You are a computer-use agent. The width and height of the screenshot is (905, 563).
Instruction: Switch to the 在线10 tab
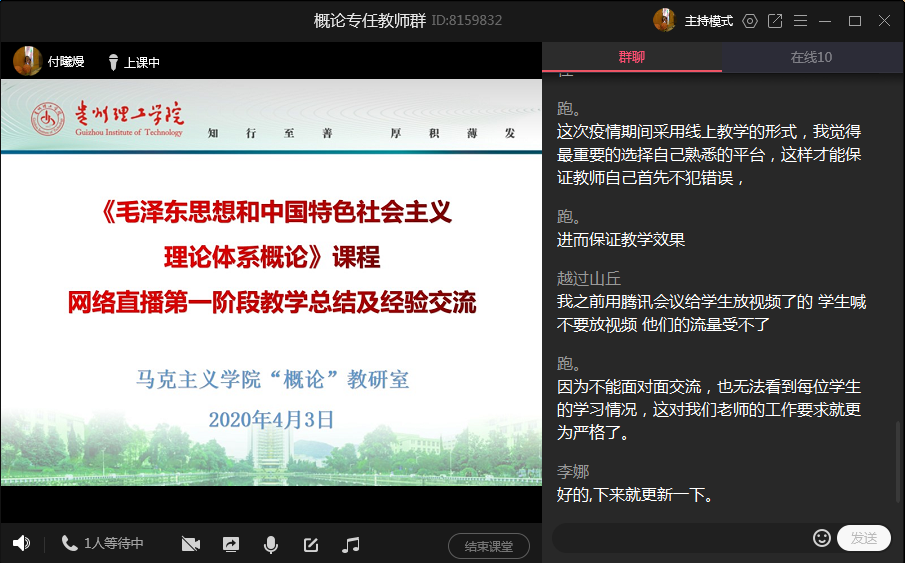[x=811, y=57]
